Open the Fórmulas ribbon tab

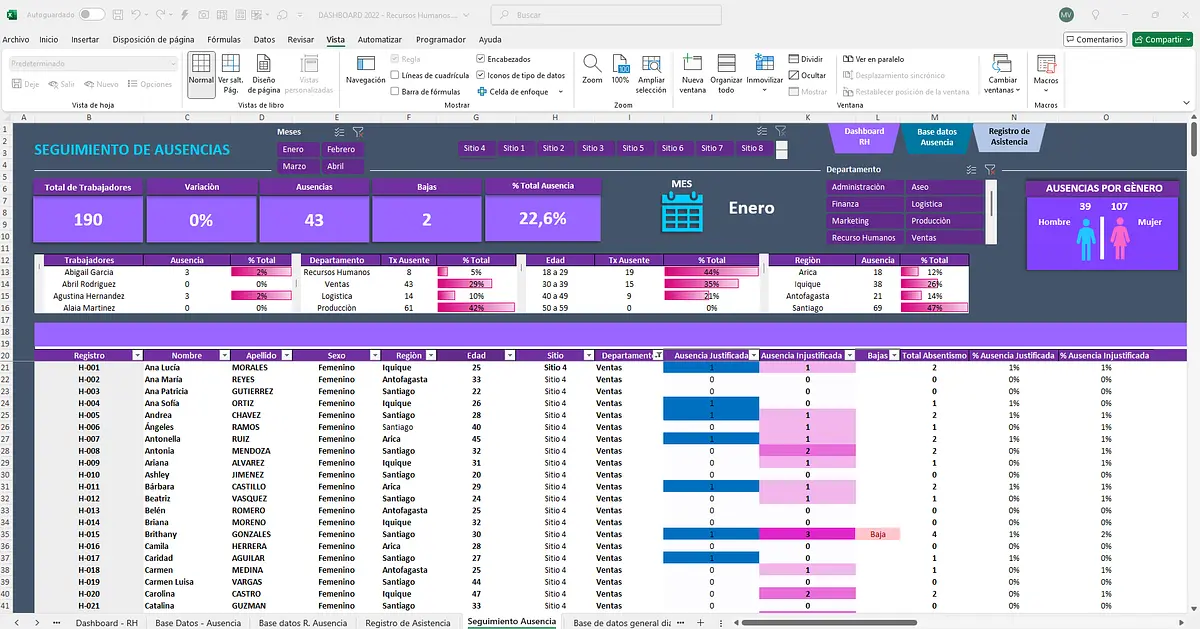pyautogui.click(x=223, y=39)
